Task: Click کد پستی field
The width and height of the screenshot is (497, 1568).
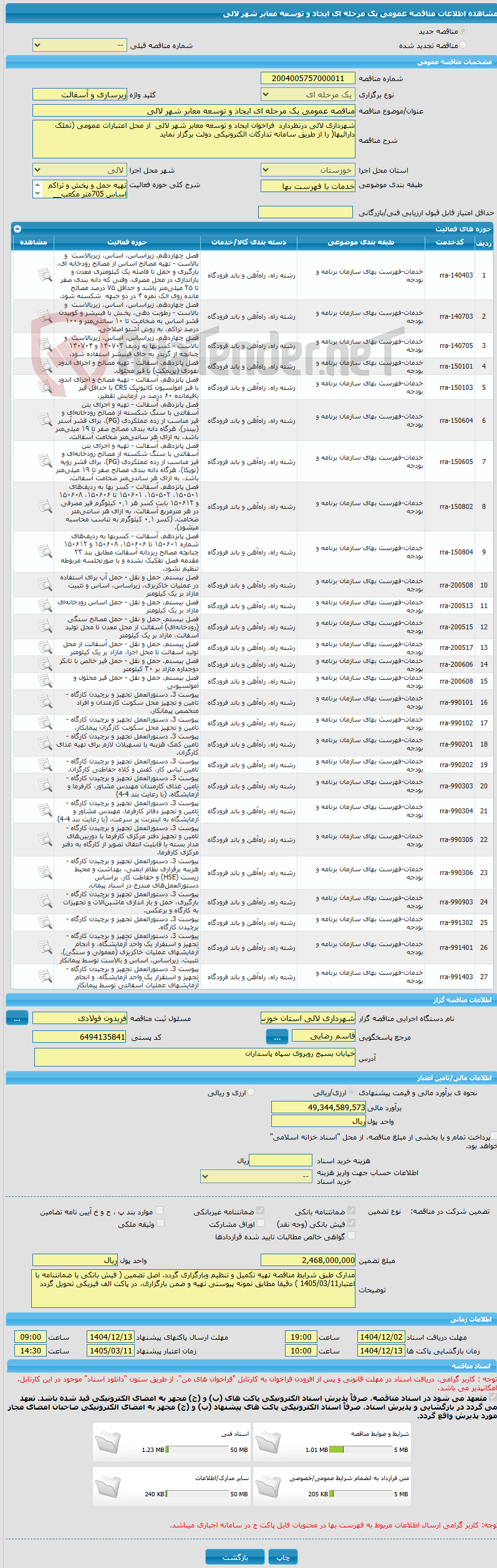Action: [79, 1037]
